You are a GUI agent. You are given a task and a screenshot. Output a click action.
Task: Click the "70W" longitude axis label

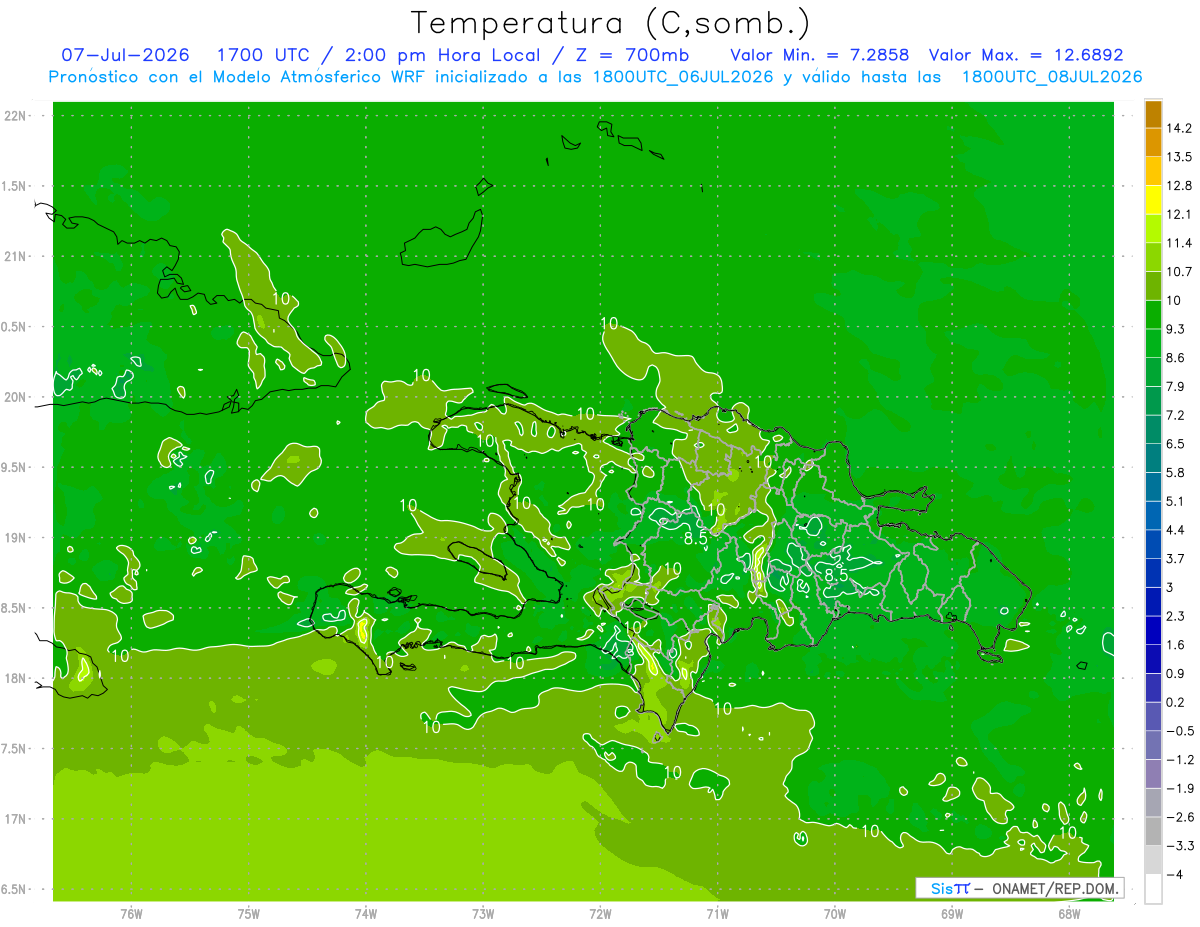click(834, 914)
